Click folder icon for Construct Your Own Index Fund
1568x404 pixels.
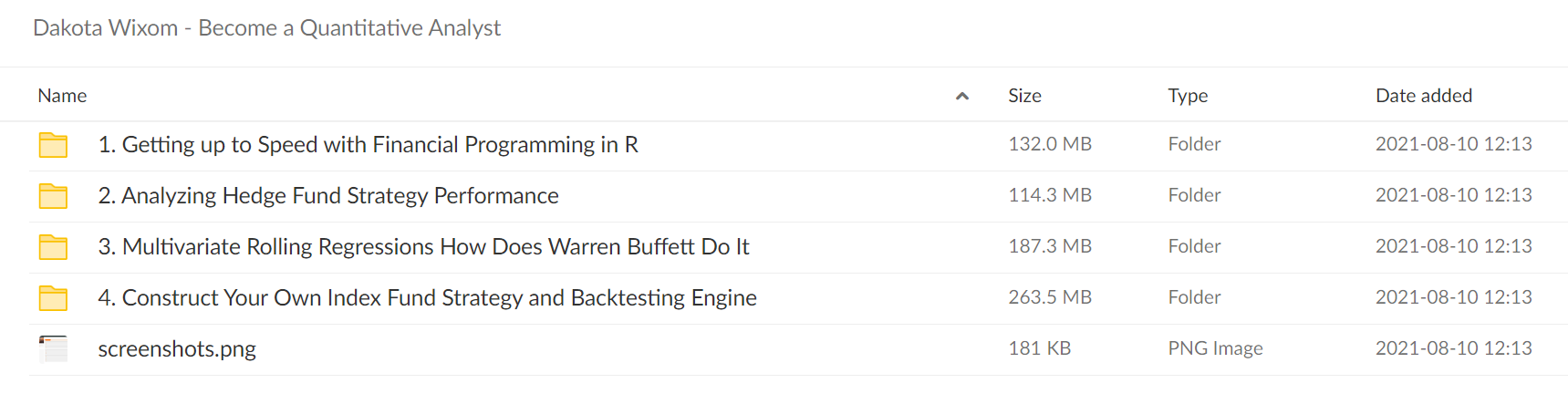(x=53, y=298)
